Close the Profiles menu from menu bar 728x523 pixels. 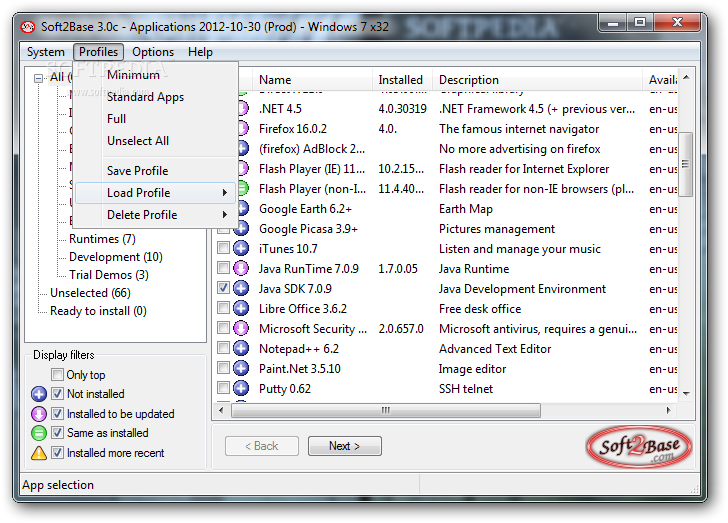point(98,52)
